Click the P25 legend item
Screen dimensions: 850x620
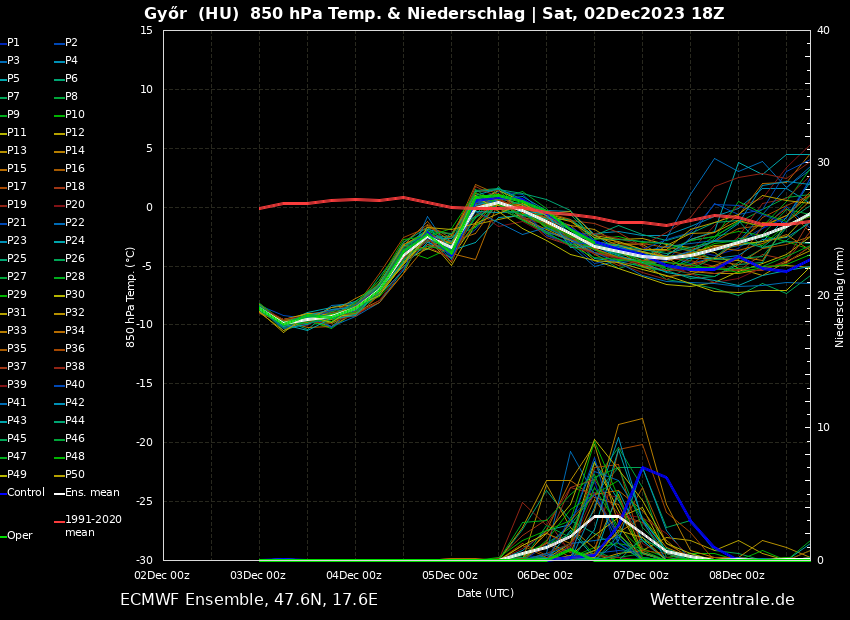coord(17,259)
